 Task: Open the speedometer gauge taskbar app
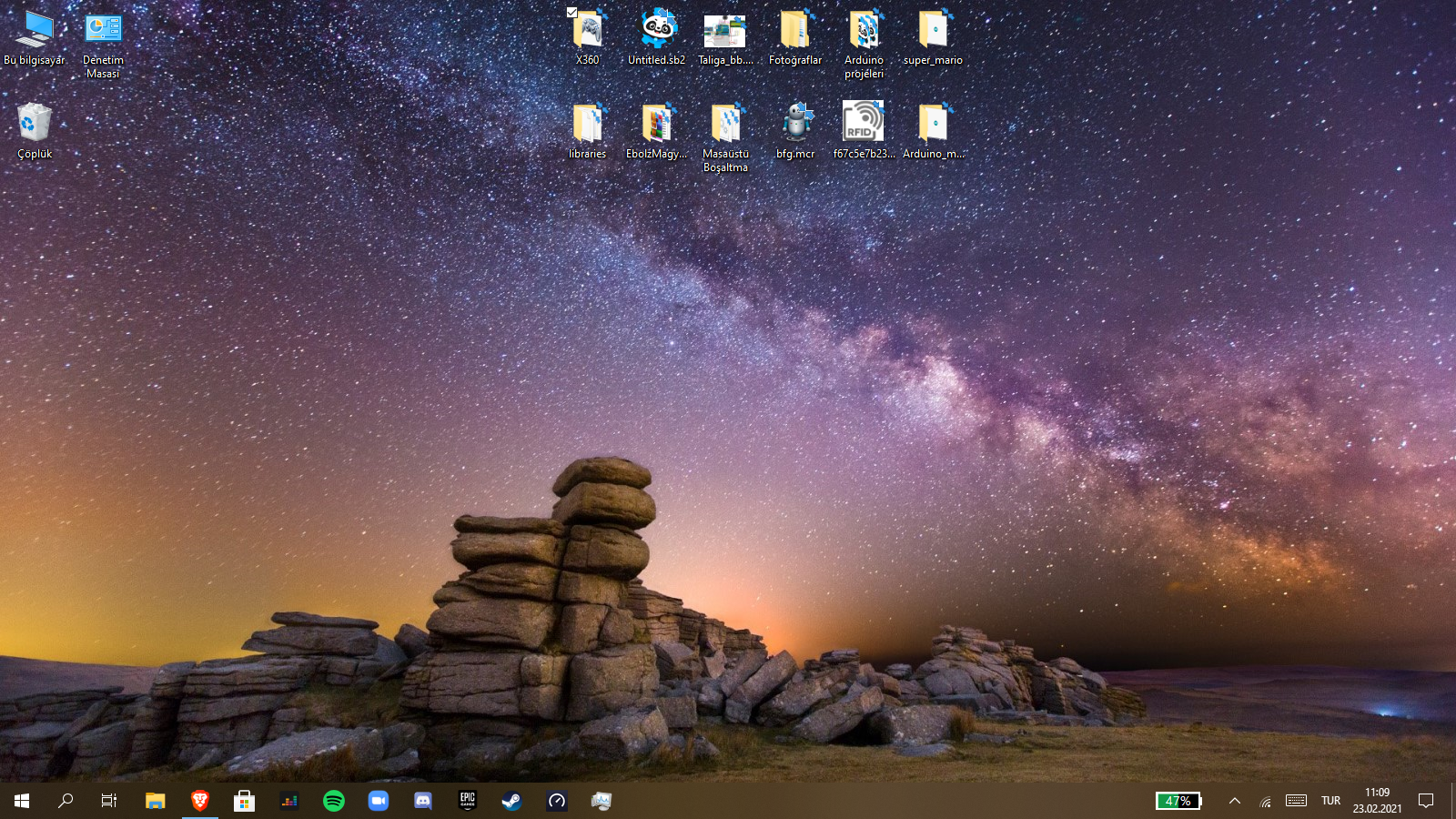[557, 801]
